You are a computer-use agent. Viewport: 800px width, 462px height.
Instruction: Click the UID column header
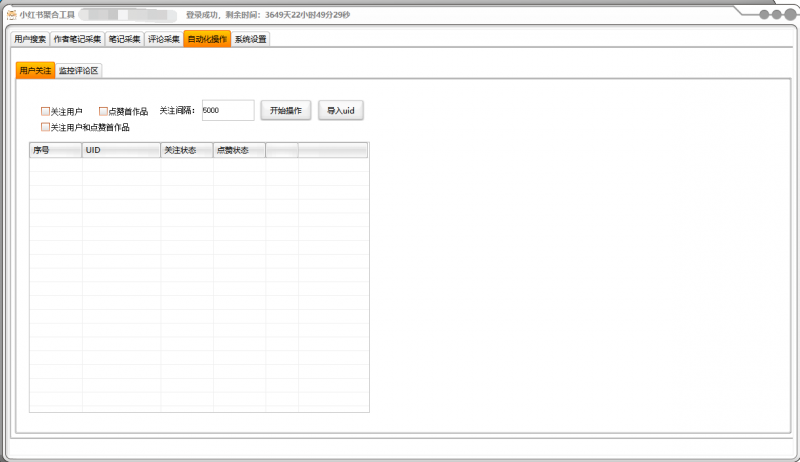(121, 150)
